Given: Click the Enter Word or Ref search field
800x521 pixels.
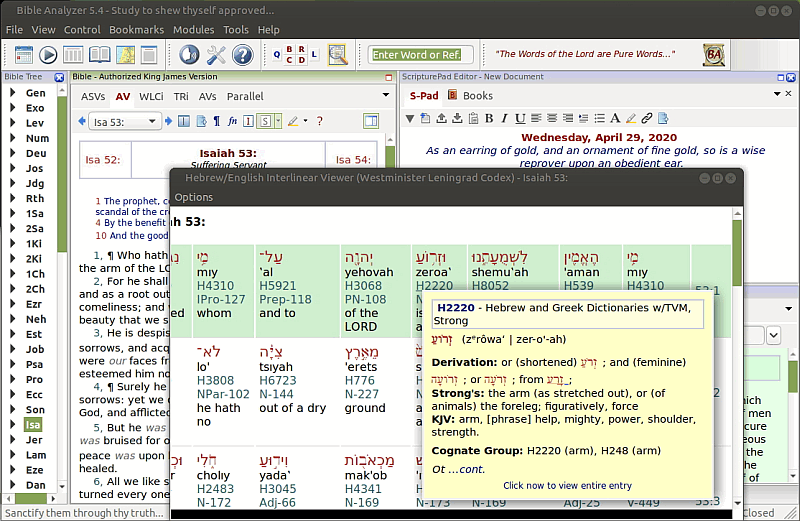Looking at the screenshot, I should (x=420, y=55).
